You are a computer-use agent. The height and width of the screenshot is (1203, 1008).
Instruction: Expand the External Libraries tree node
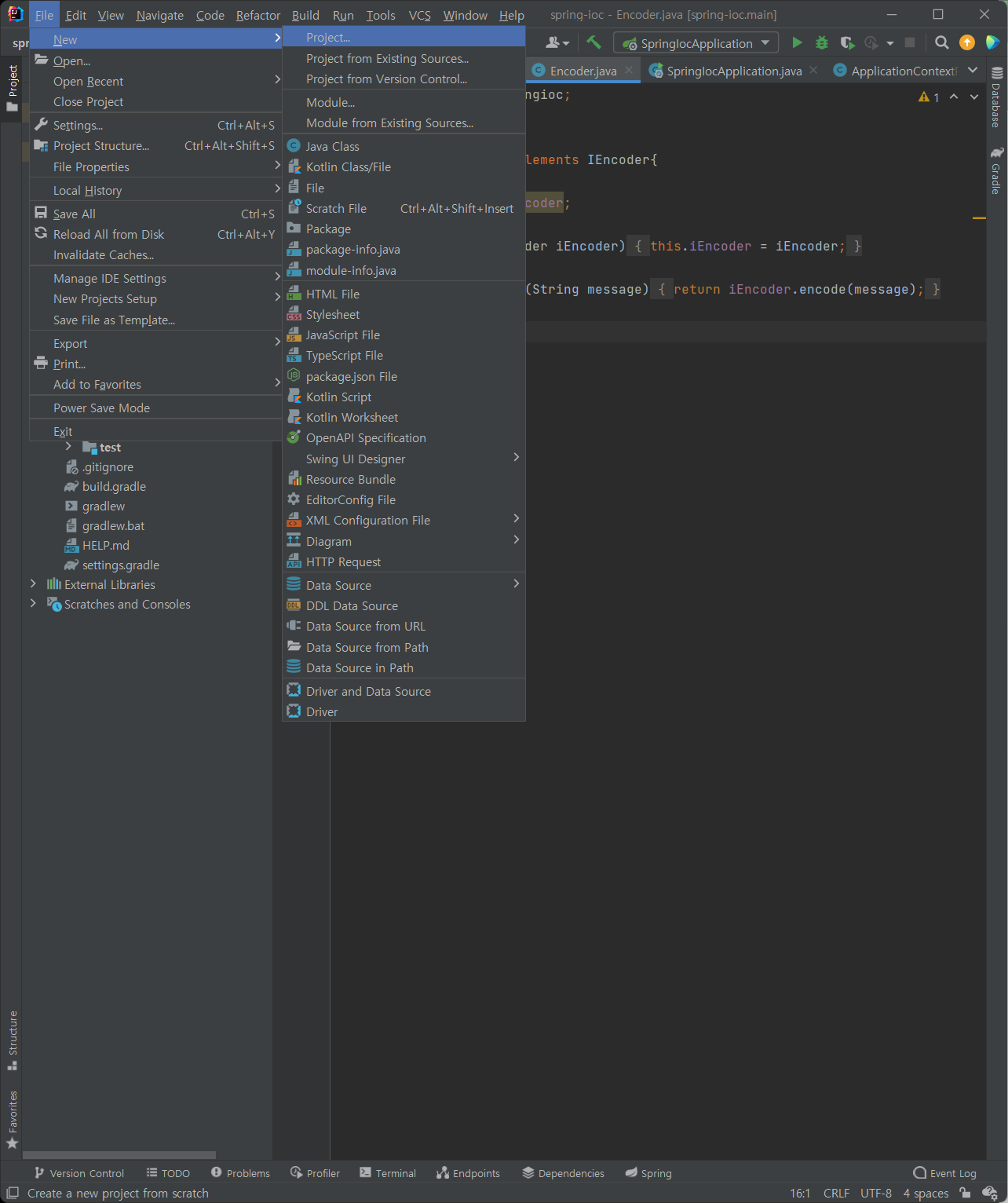pyautogui.click(x=33, y=584)
